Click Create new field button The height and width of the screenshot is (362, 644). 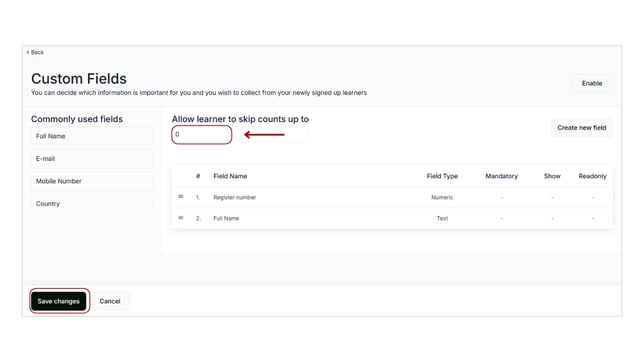[582, 128]
